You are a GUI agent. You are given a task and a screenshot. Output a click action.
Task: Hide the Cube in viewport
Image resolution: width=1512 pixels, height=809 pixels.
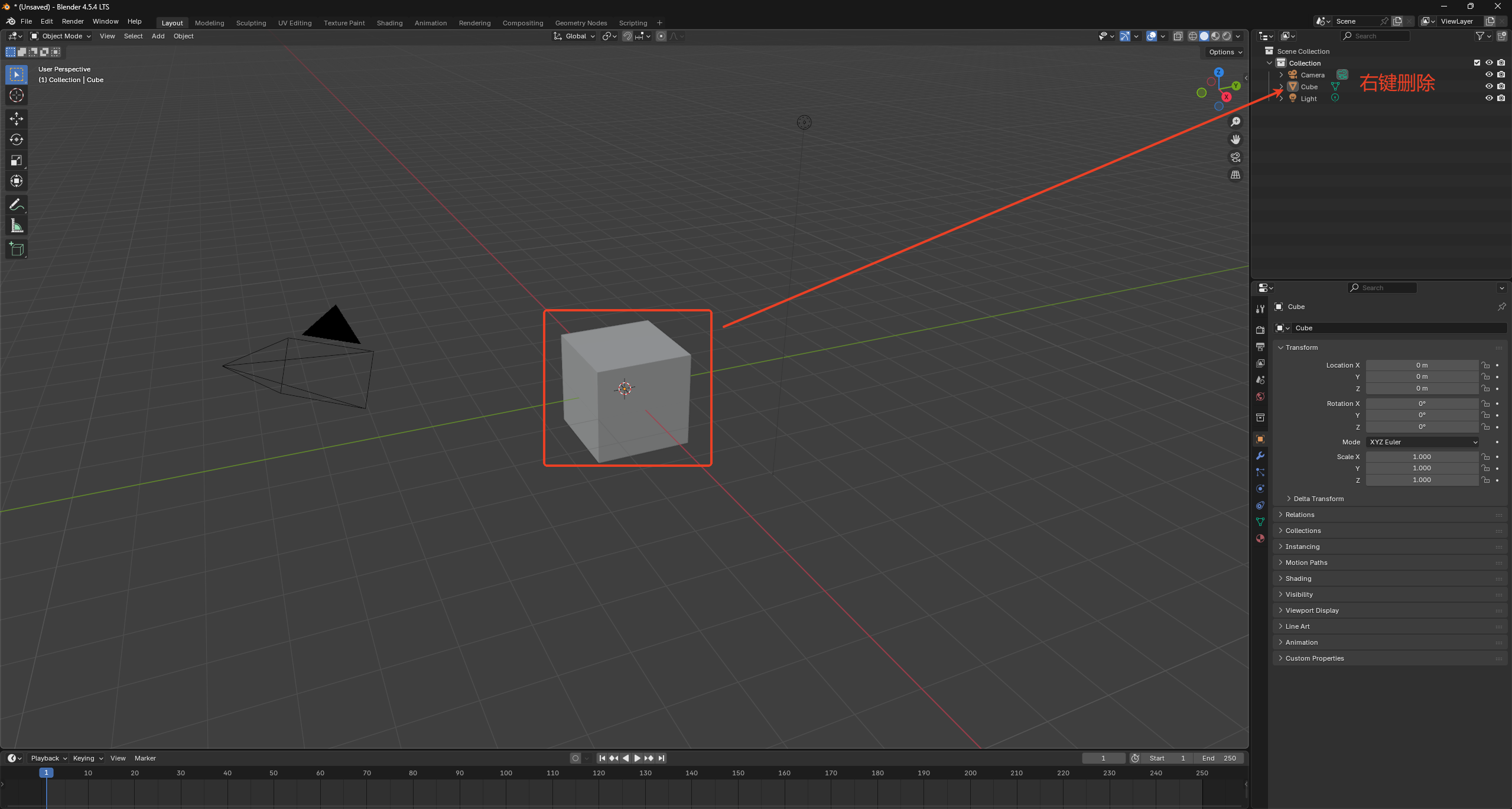click(1488, 86)
